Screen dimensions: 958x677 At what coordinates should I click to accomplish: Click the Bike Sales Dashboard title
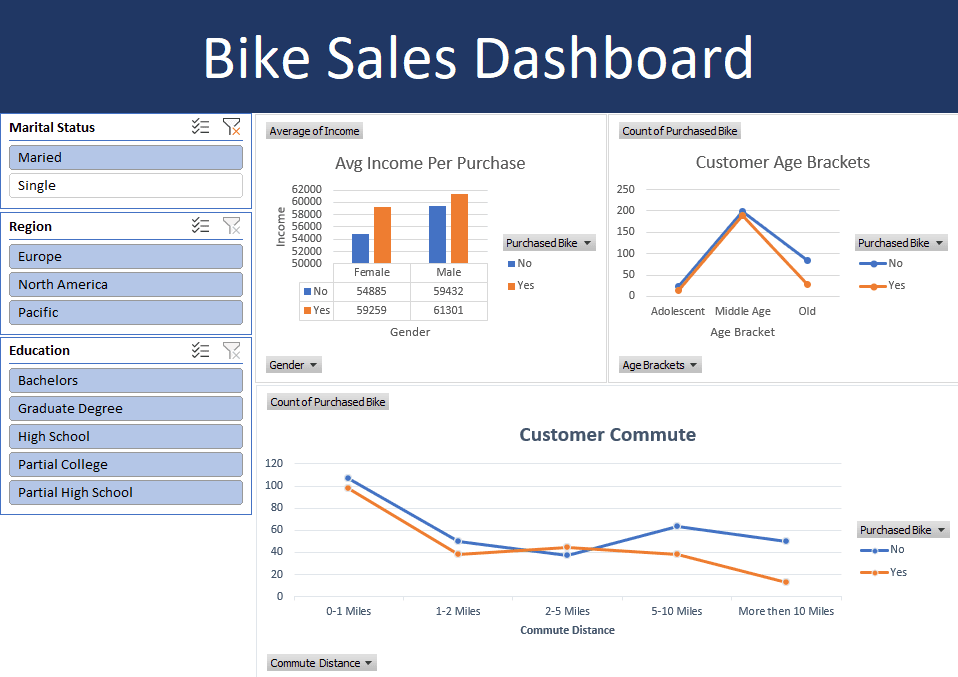point(478,57)
